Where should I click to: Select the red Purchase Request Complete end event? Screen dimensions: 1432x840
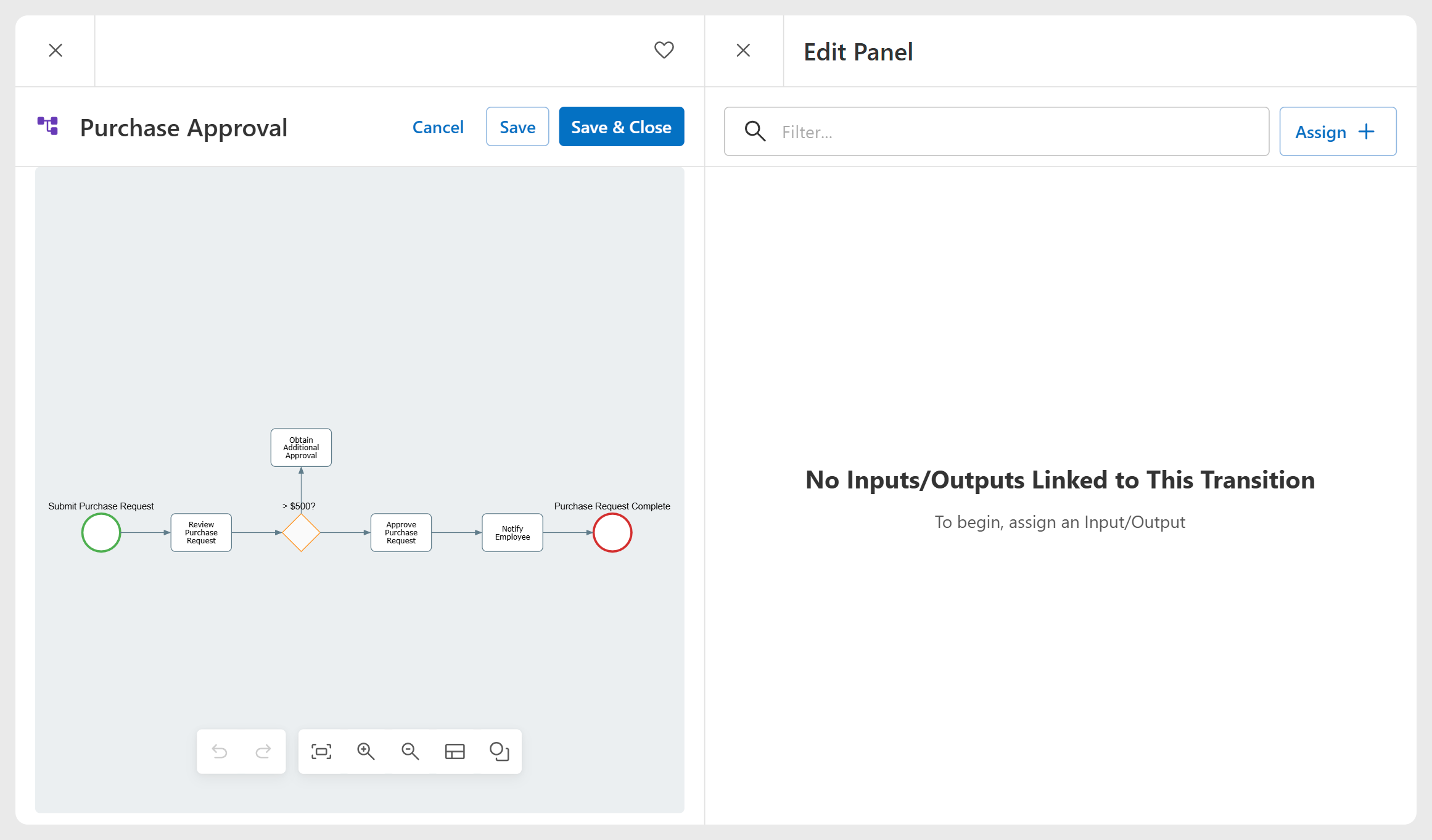tap(612, 532)
